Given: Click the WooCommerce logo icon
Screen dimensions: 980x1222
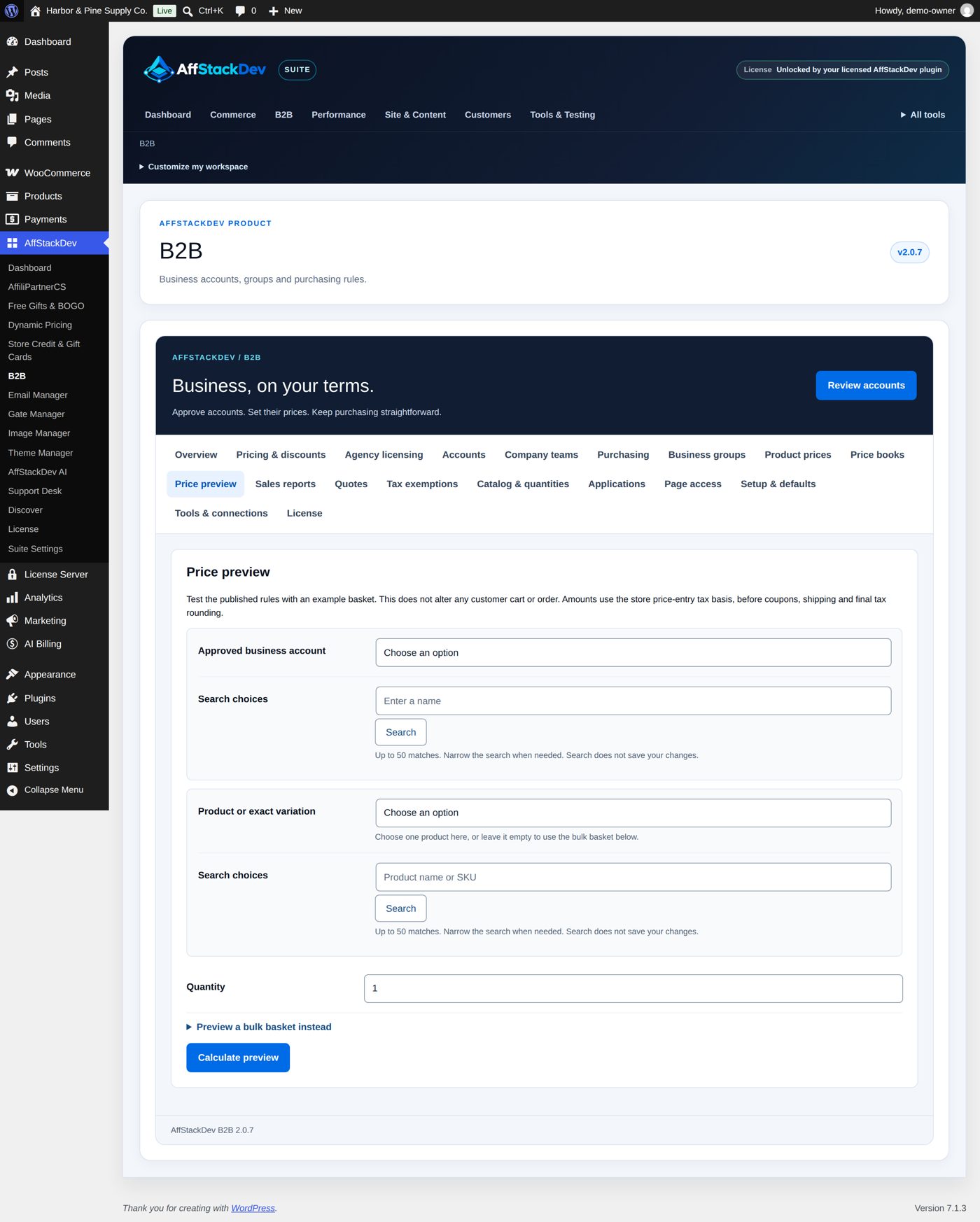Looking at the screenshot, I should point(12,173).
